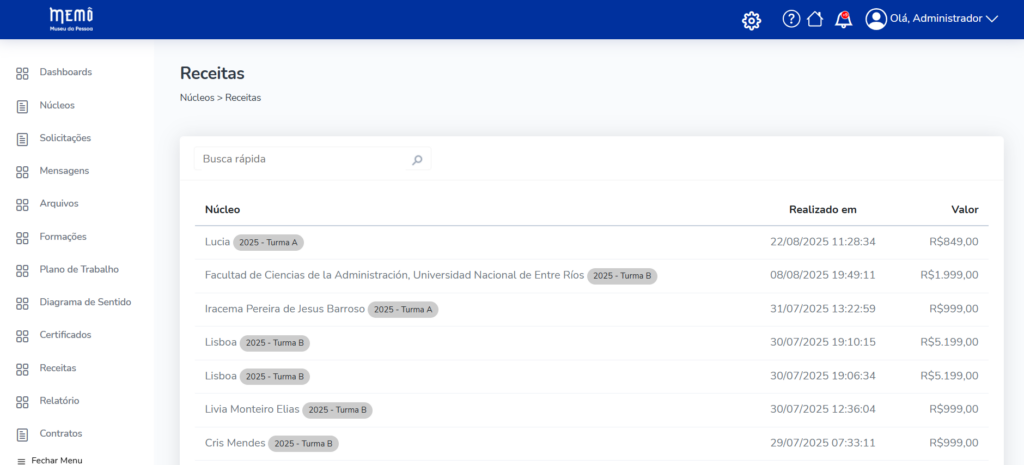Image resolution: width=1024 pixels, height=465 pixels.
Task: Open Plano de Trabalho menu item
Action: coord(79,269)
